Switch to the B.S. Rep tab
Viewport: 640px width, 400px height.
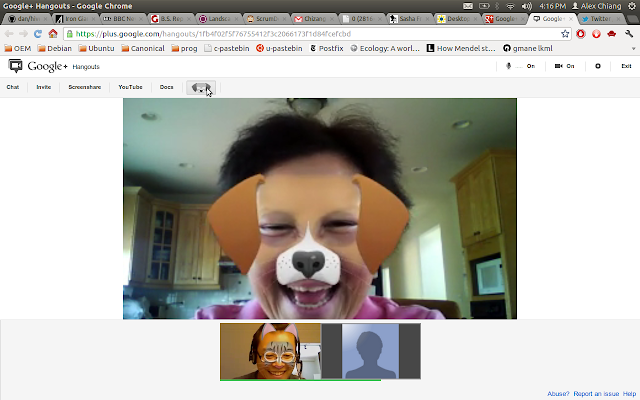tap(170, 19)
